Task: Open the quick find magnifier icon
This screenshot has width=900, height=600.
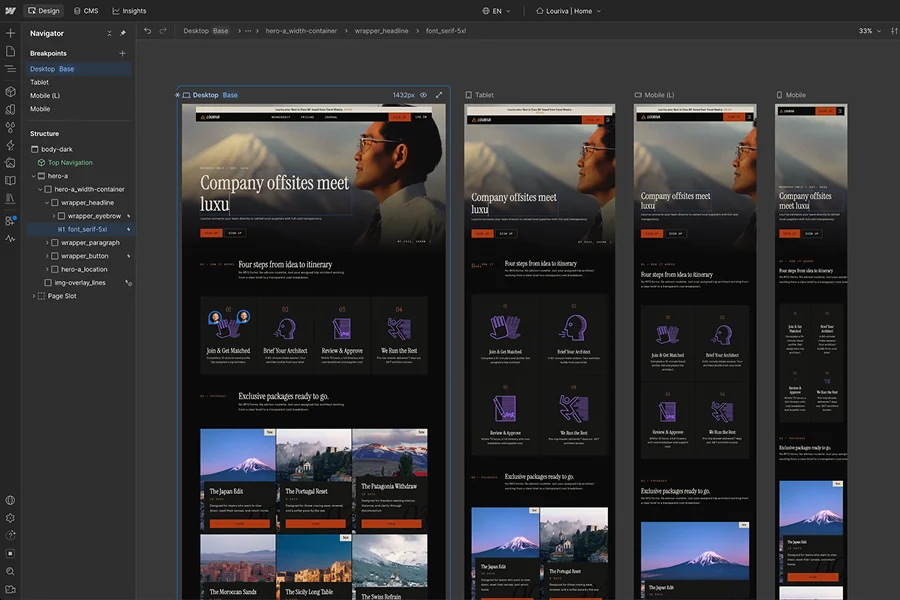Action: [x=10, y=571]
